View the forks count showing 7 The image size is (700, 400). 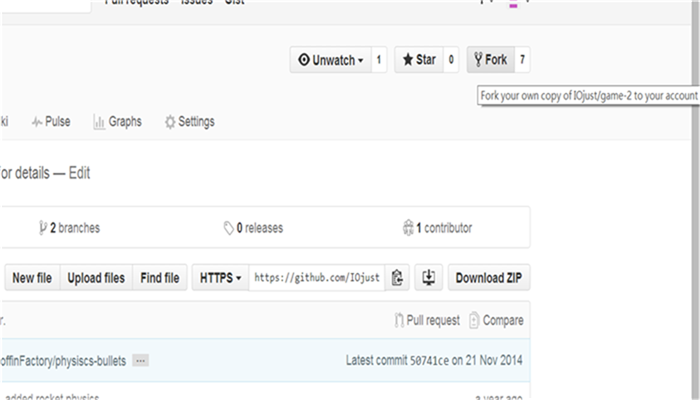pos(522,59)
